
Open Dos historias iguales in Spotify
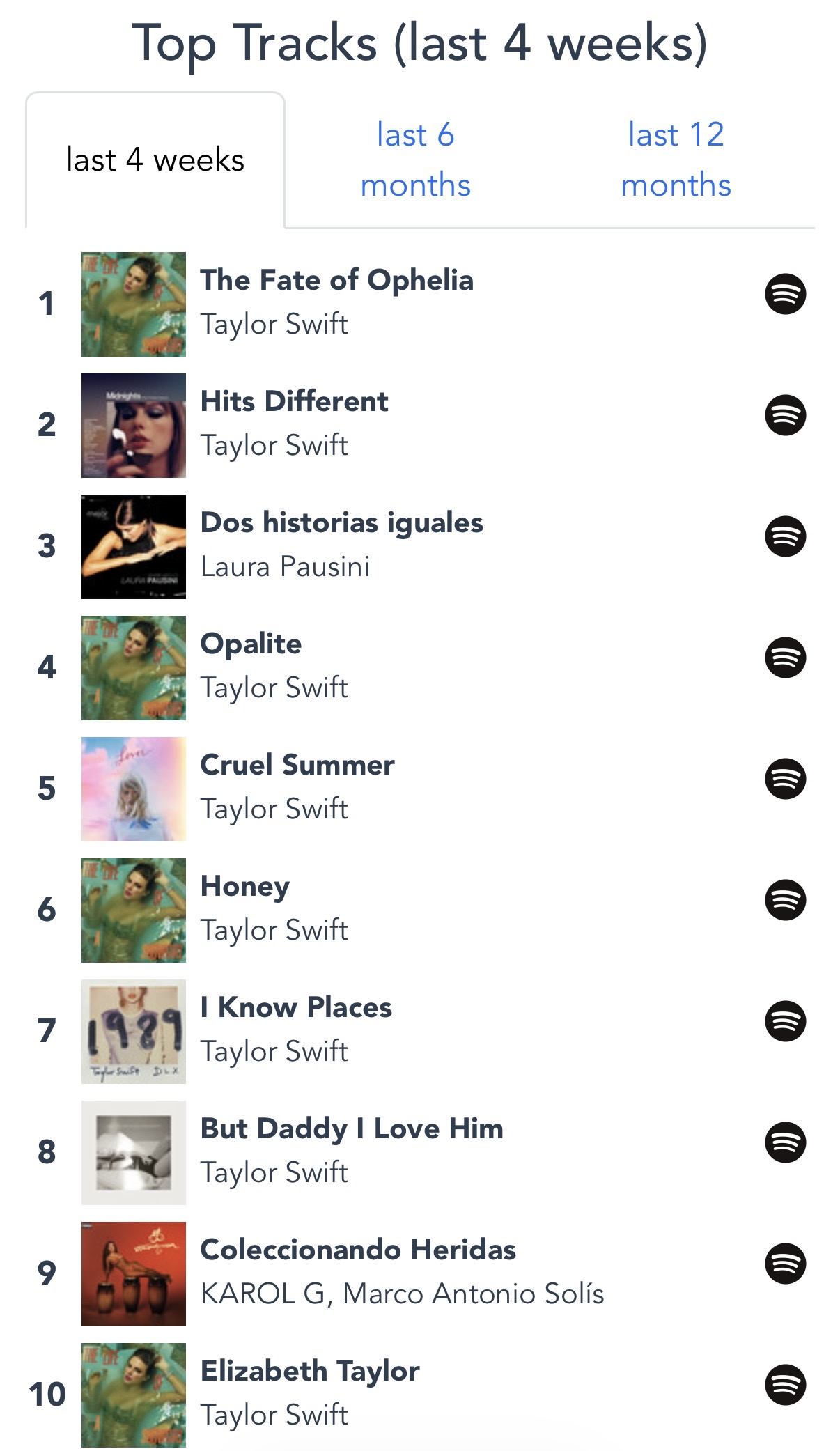pyautogui.click(x=785, y=536)
